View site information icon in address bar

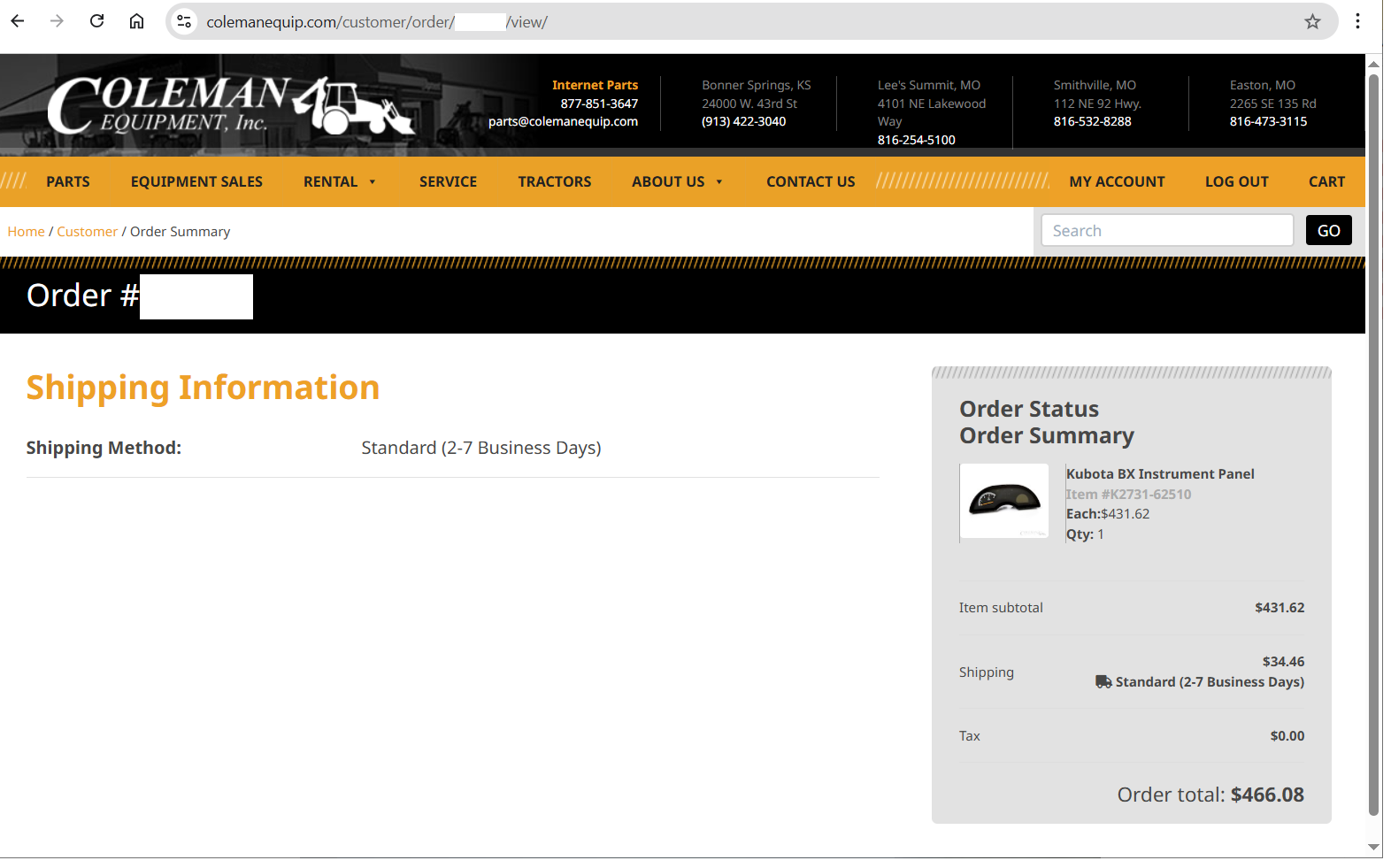(x=184, y=21)
